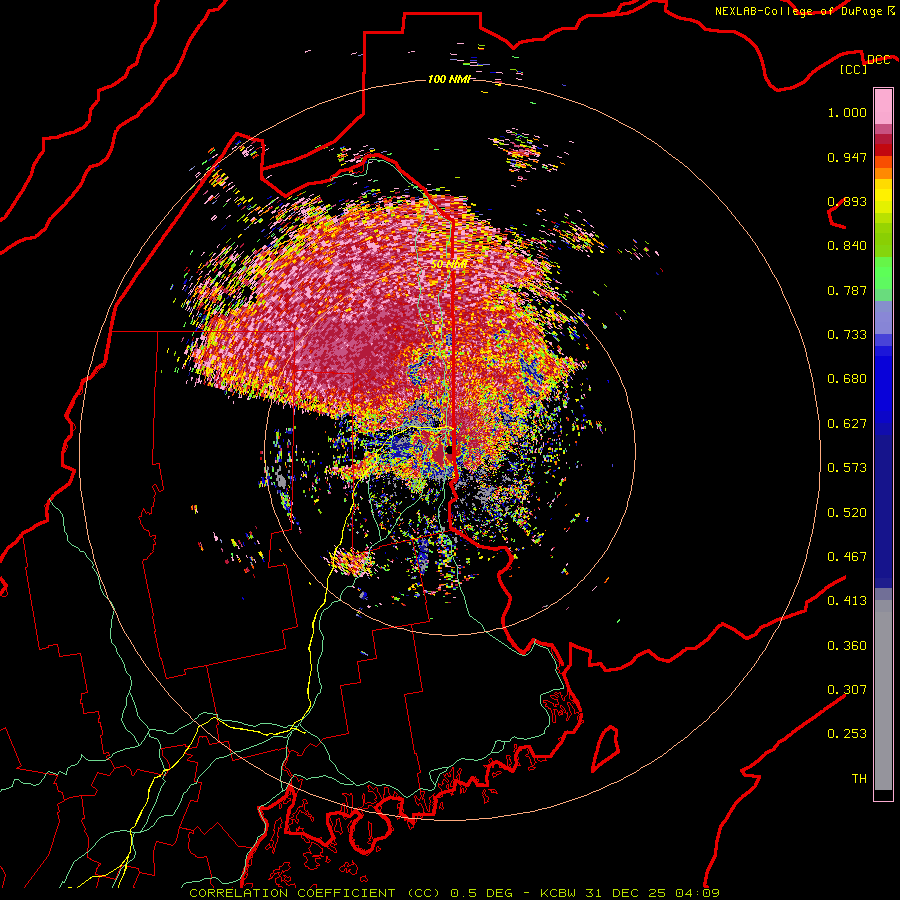Click the TH threshold label
900x900 pixels.
859,779
